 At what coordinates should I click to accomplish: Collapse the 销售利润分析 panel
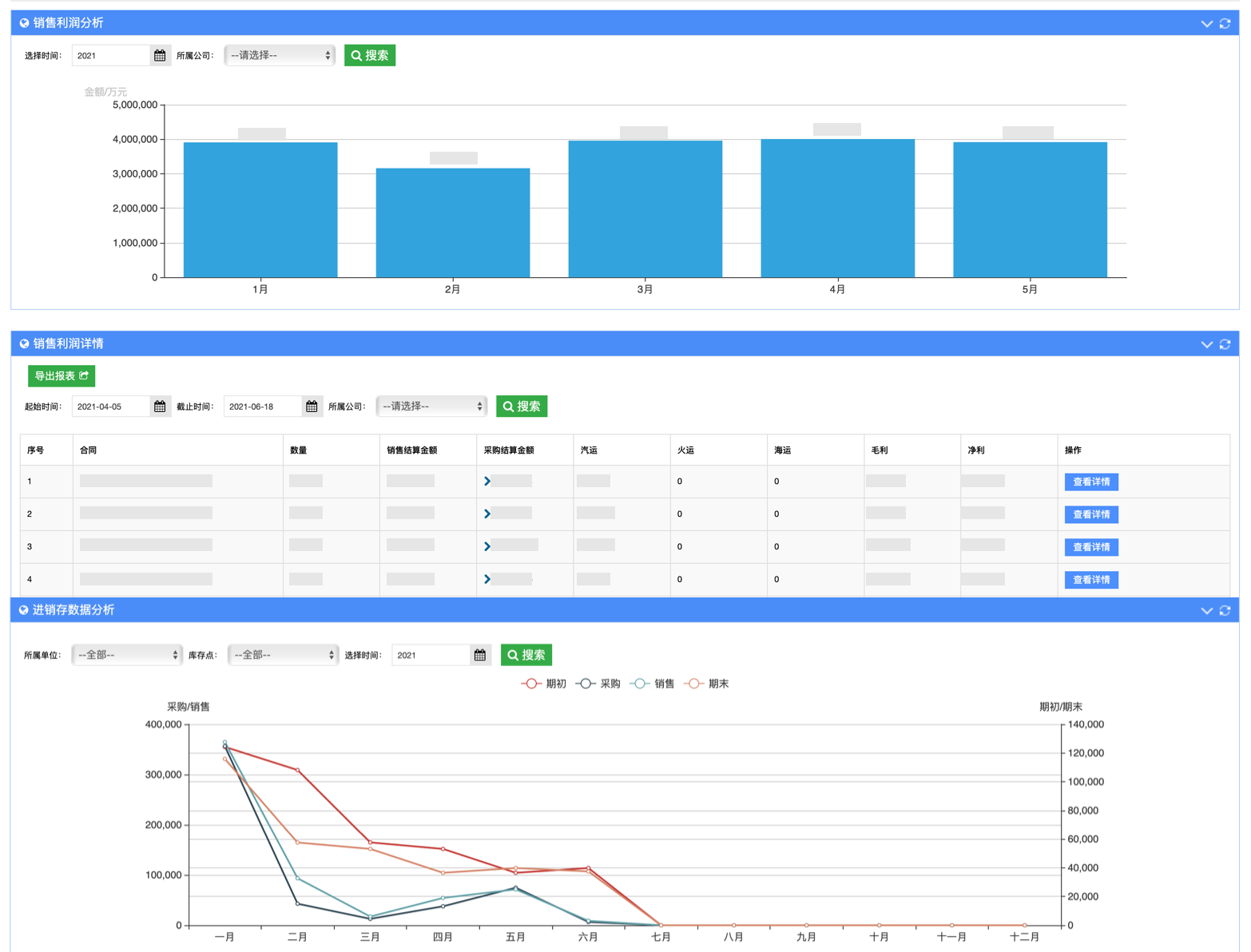pyautogui.click(x=1206, y=24)
